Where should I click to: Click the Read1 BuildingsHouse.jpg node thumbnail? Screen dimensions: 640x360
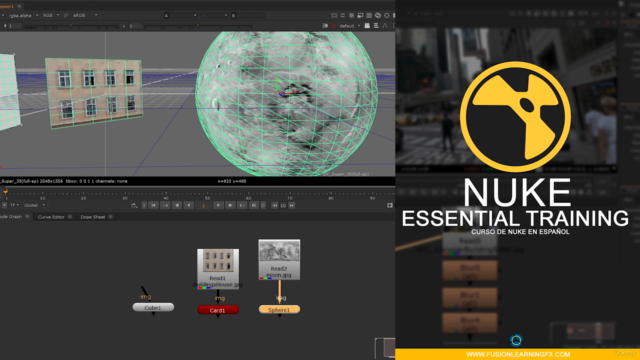coord(218,268)
